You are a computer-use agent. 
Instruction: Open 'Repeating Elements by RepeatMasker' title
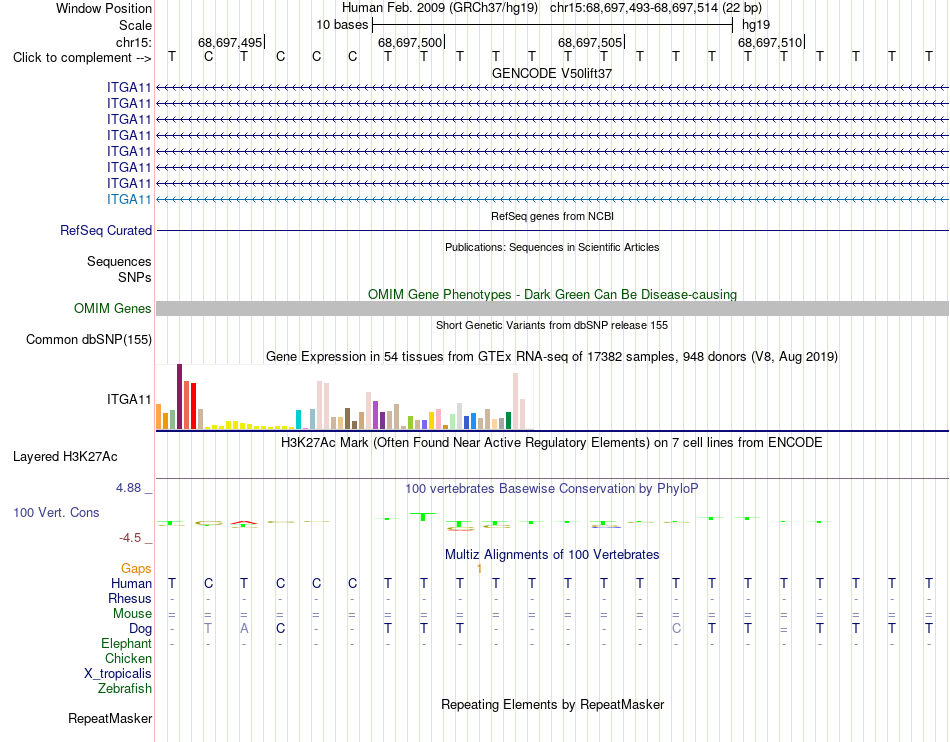pos(552,704)
